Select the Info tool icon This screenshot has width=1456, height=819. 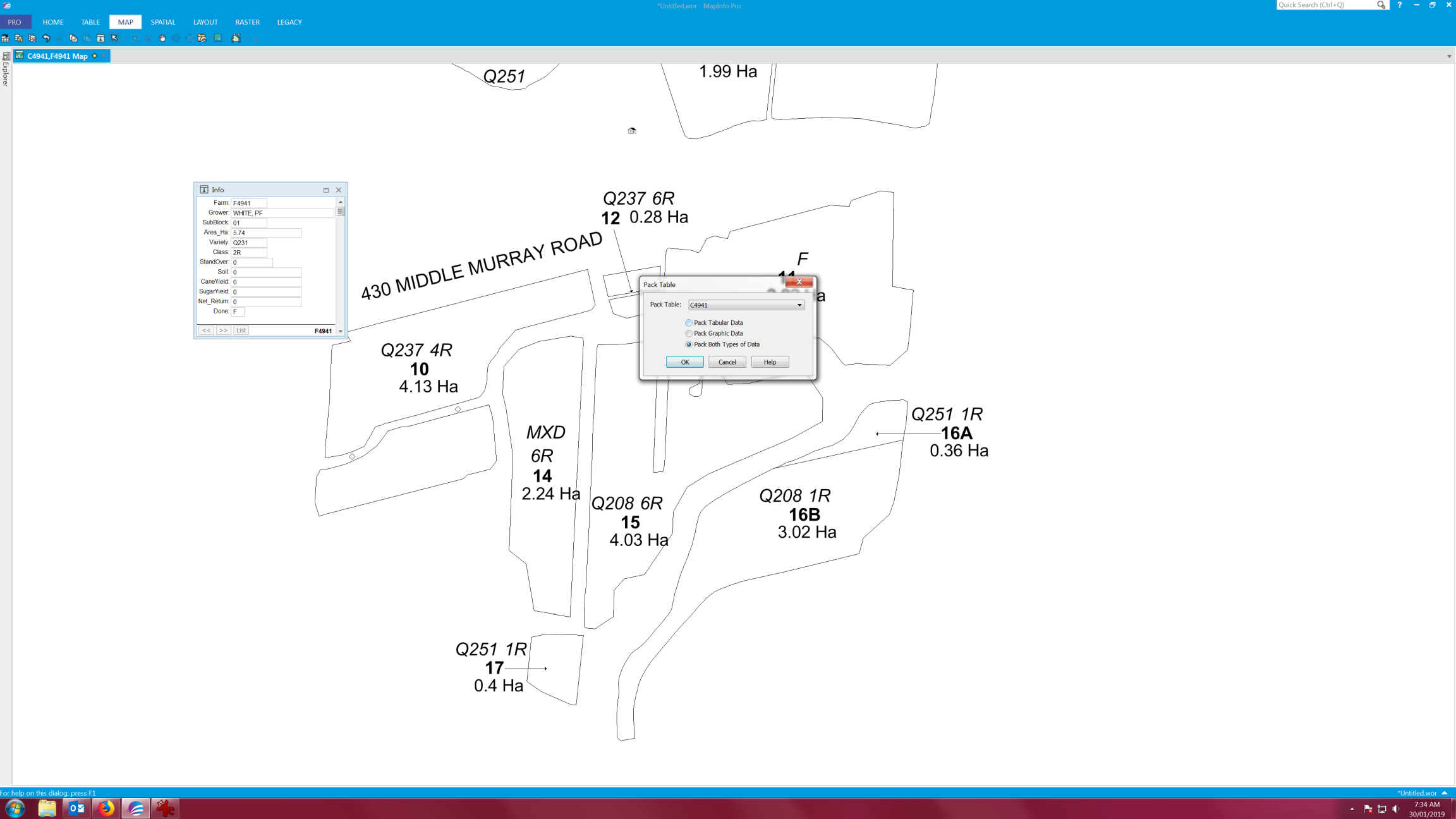(x=100, y=38)
